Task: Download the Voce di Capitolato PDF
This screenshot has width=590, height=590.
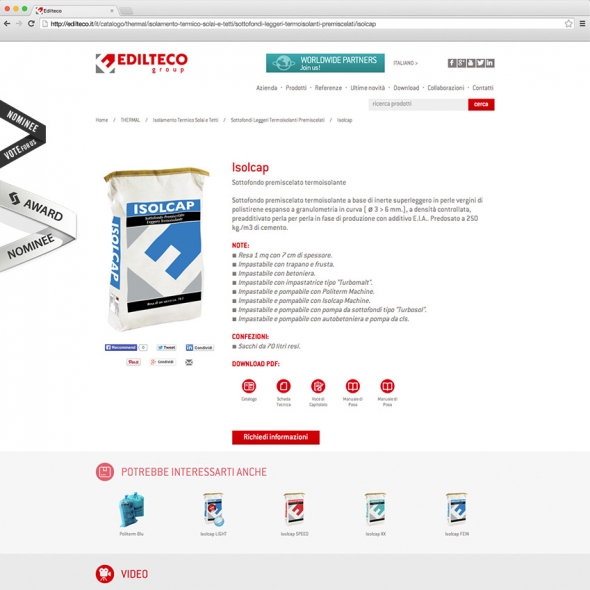Action: [318, 386]
